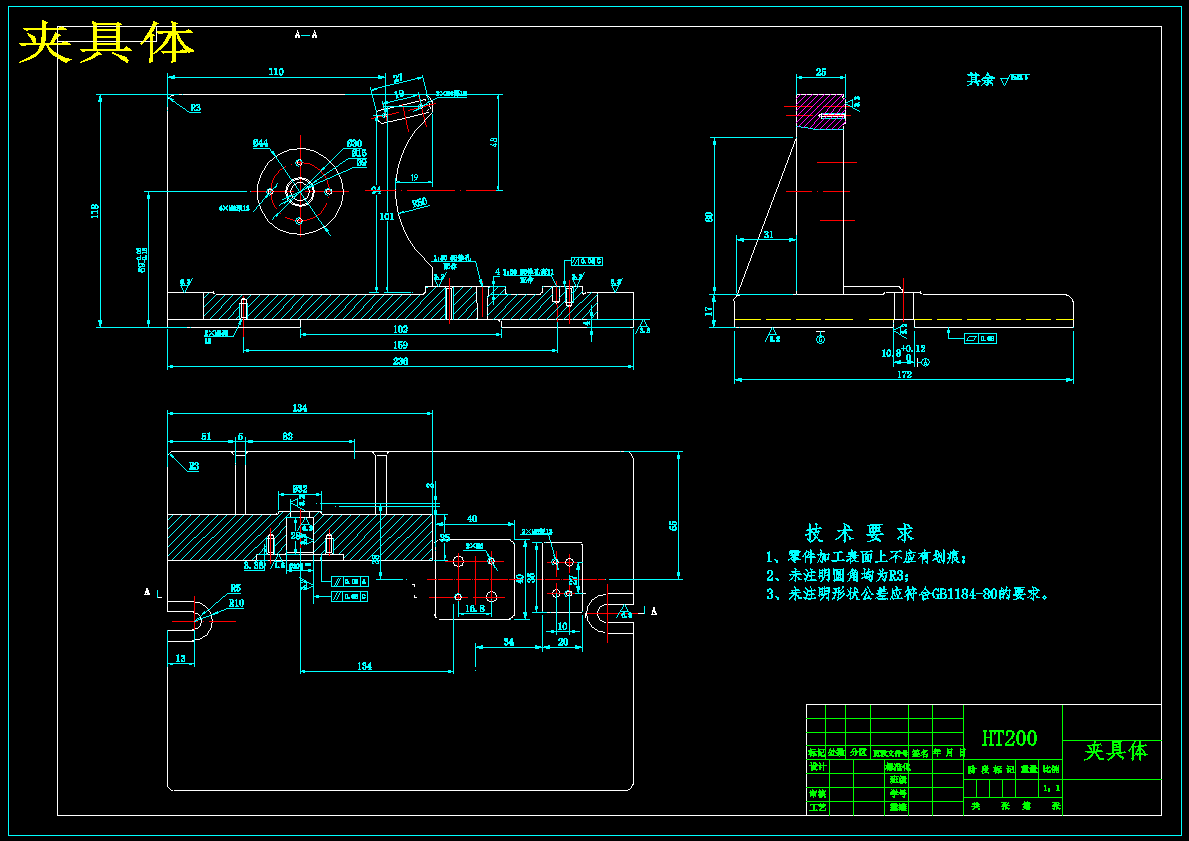1189x841 pixels.
Task: Click the 110 dimension in section view
Action: (x=276, y=72)
